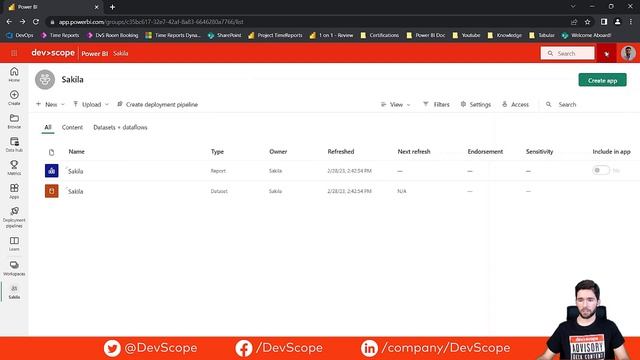
Task: Click the Sakila report type icon
Action: (x=51, y=171)
